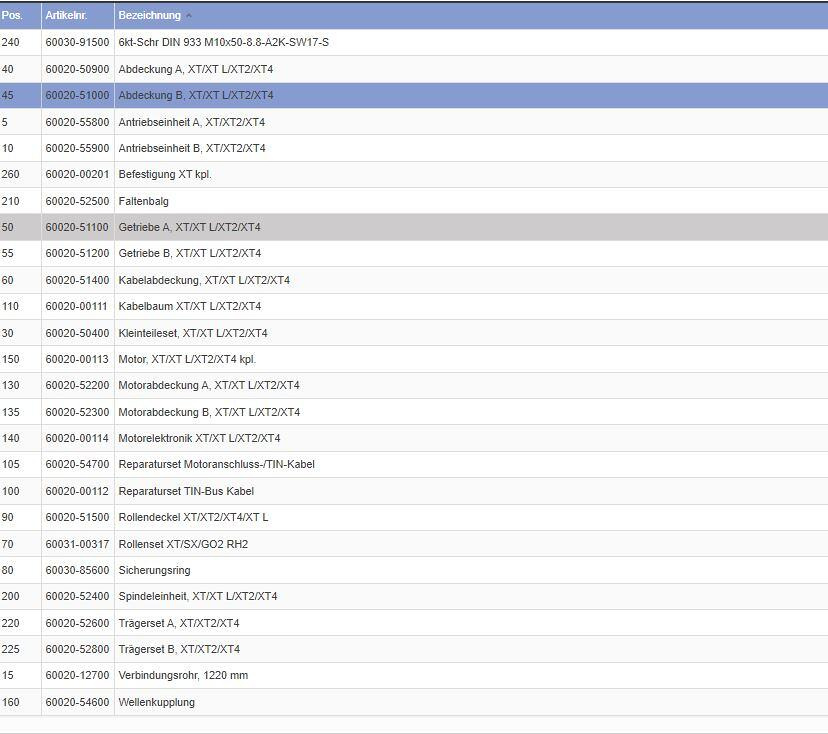828x734 pixels.
Task: Select the Sicherungsring row
Action: [154, 570]
